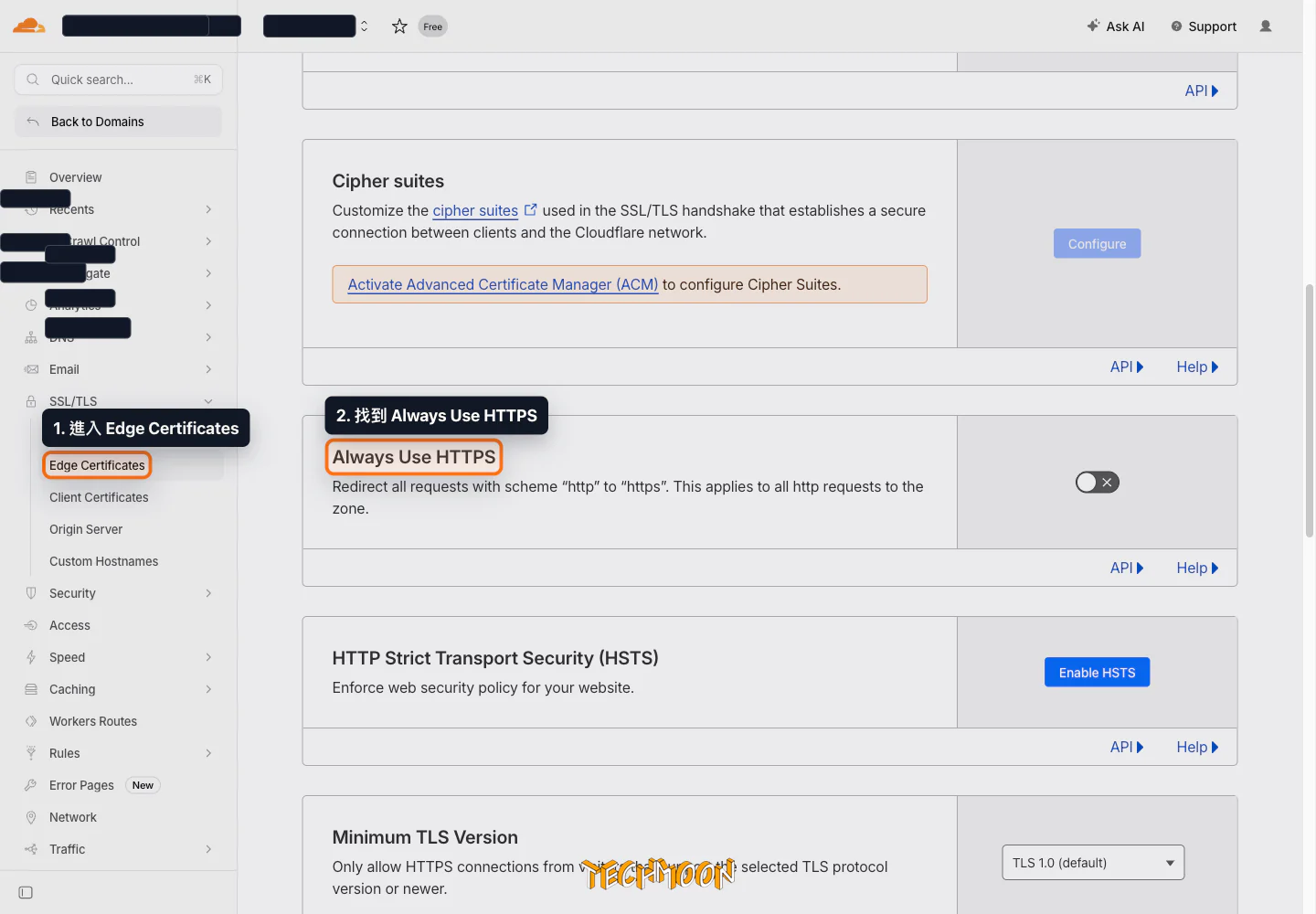Viewport: 1316px width, 914px height.
Task: Open the account switcher up-down arrows
Action: tap(364, 27)
